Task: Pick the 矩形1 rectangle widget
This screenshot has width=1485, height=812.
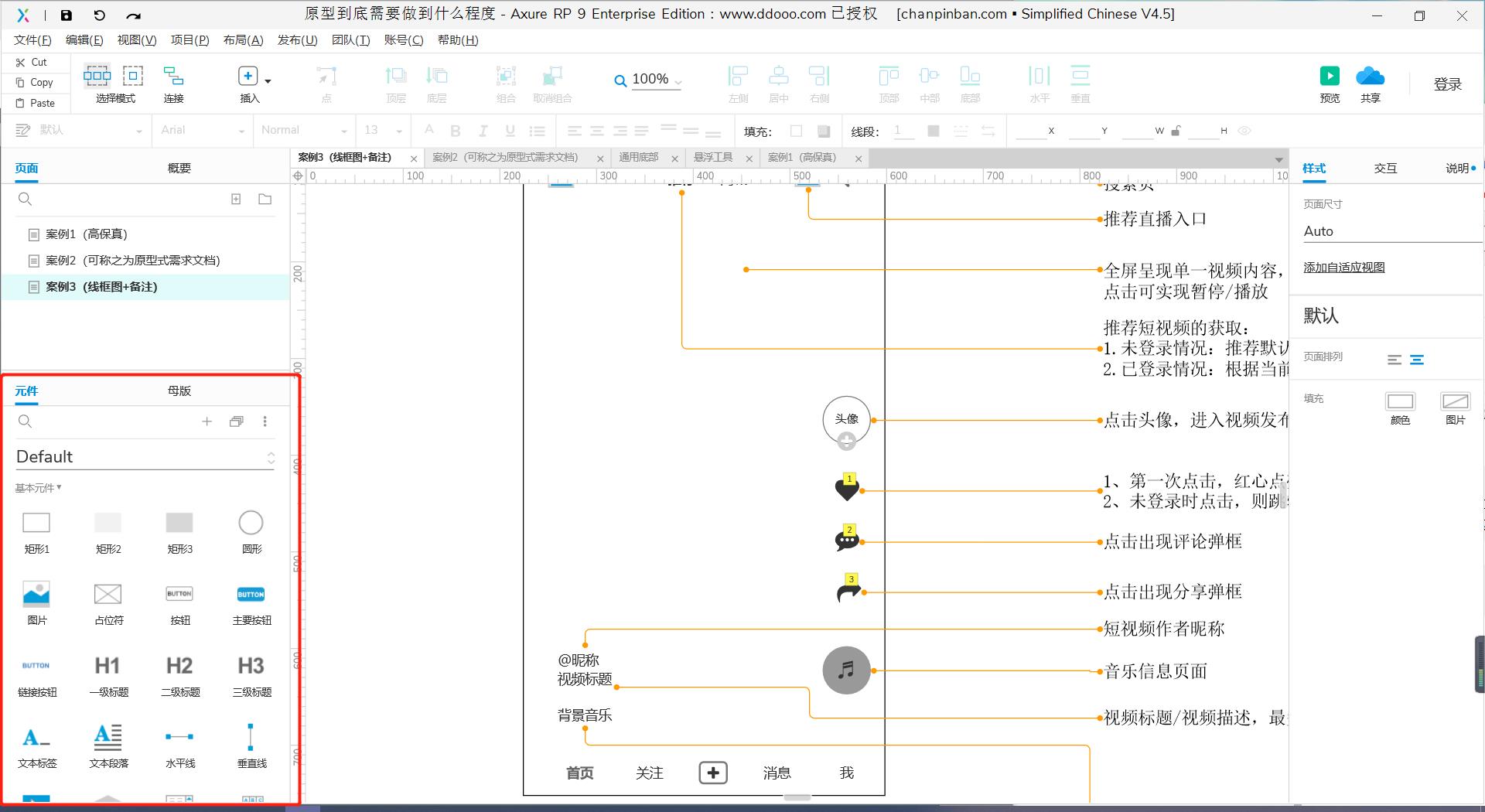Action: click(36, 532)
